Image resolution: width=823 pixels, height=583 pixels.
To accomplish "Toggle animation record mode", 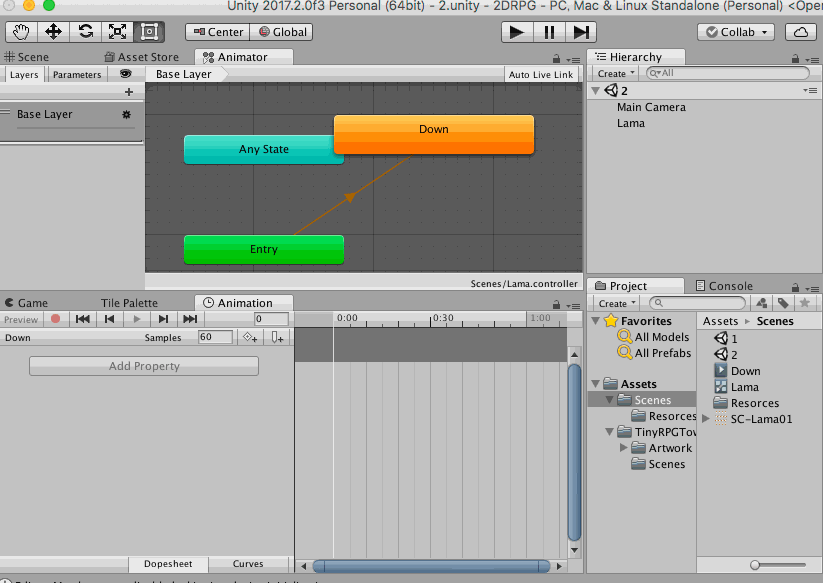I will [x=56, y=319].
